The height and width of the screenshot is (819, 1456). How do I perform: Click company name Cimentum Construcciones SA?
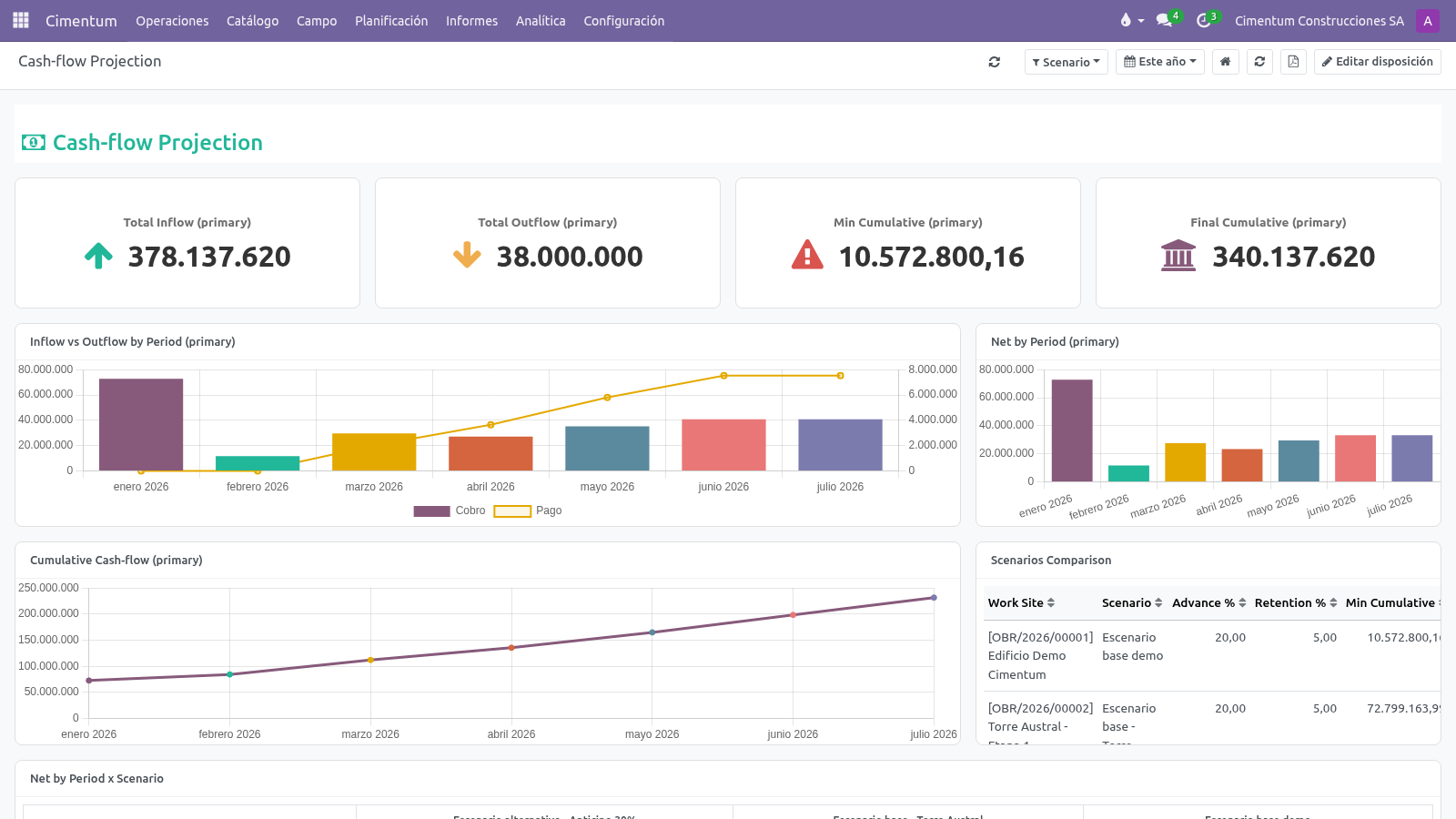point(1319,20)
